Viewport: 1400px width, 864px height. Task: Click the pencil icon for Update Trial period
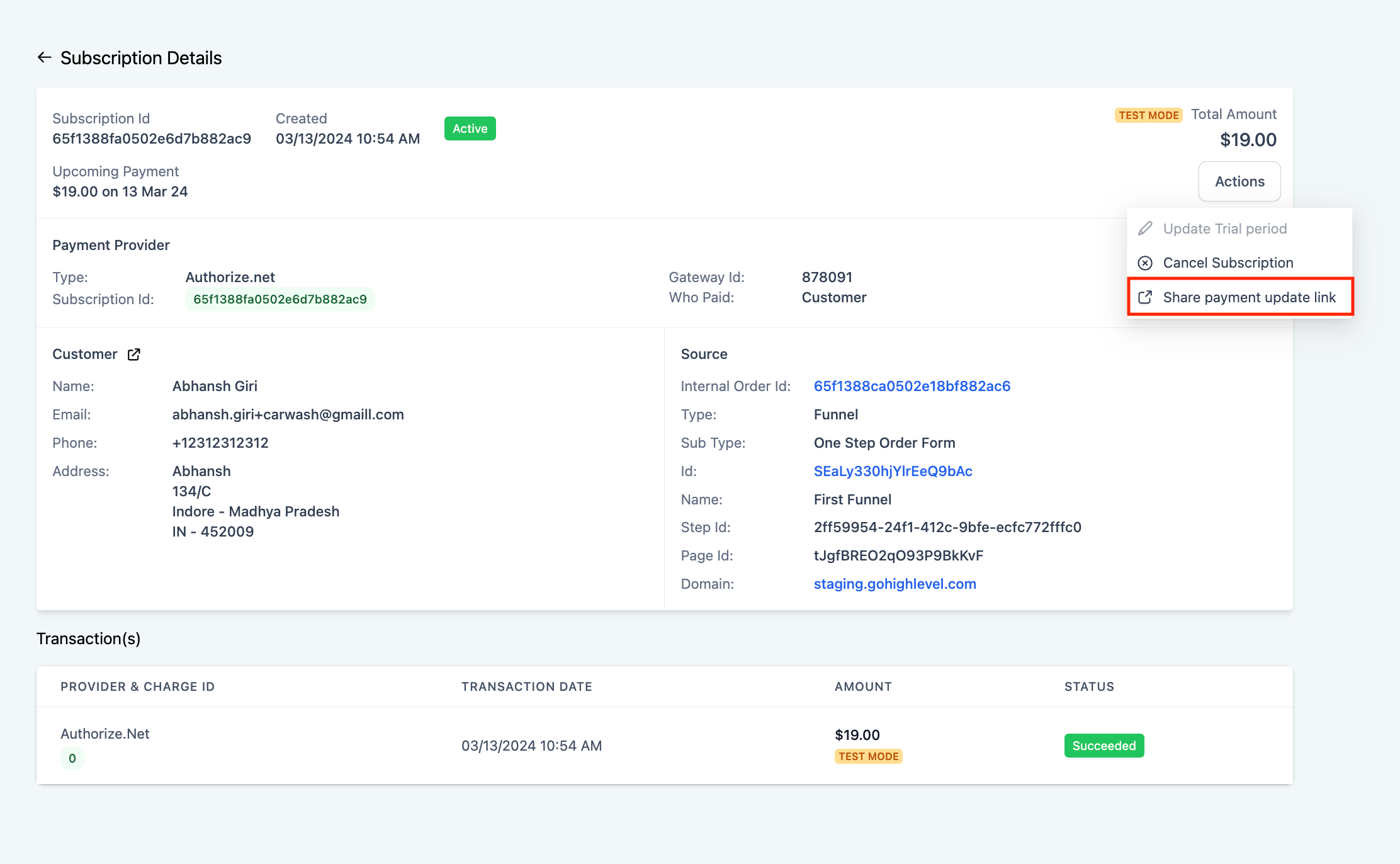pos(1146,229)
